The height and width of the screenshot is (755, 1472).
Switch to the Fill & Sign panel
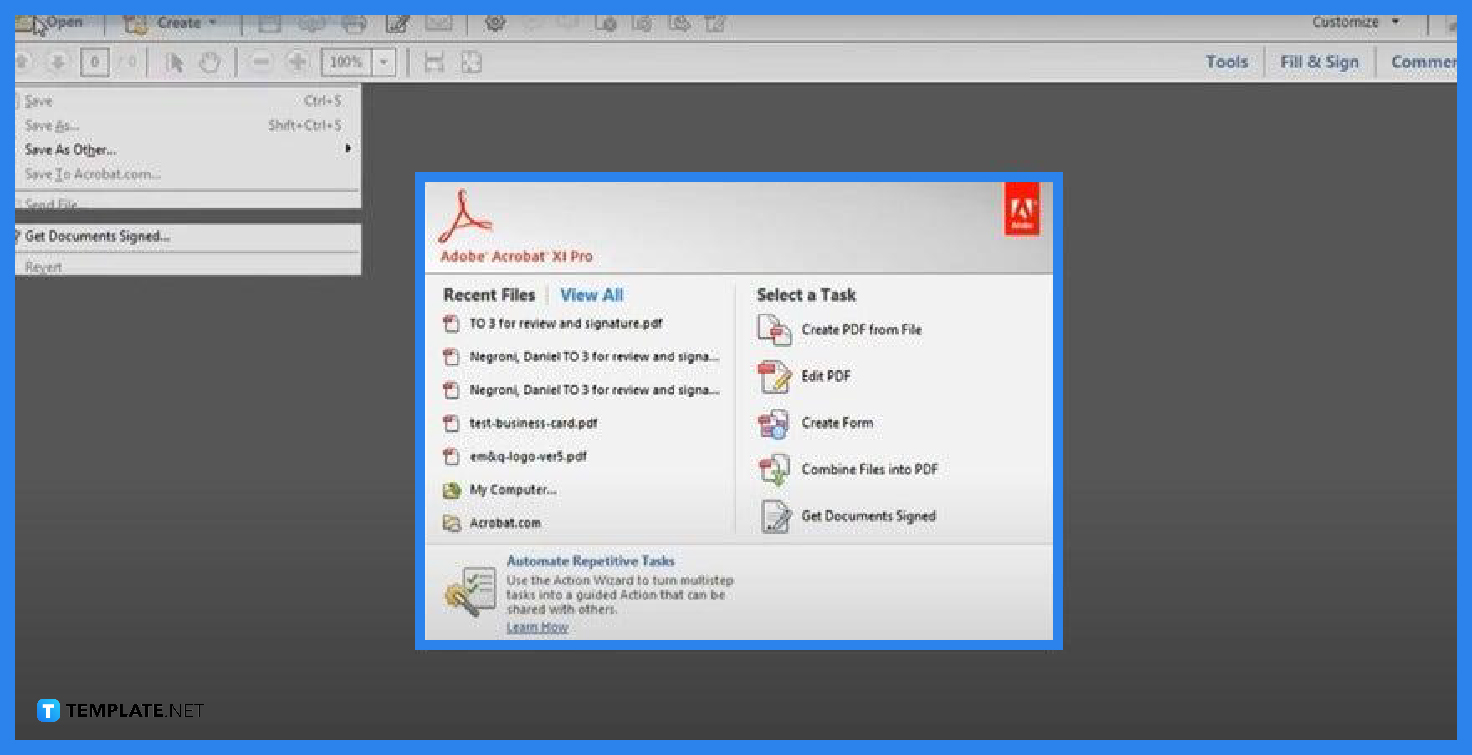(1319, 61)
